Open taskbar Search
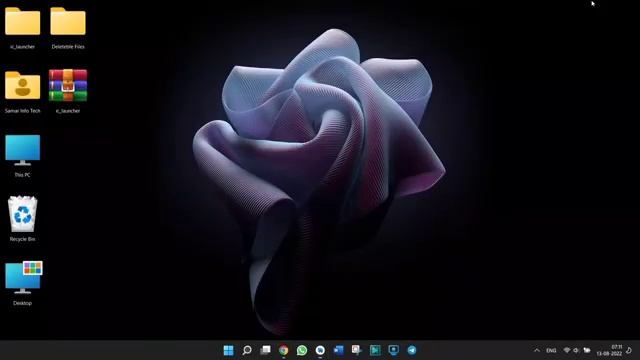Screen dimensions: 640x360 coord(247,350)
